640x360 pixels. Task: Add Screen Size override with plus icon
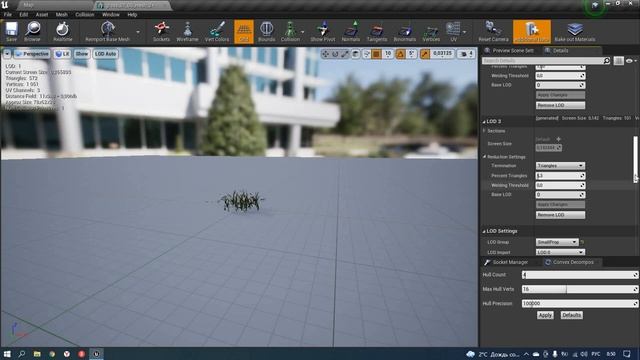[x=558, y=139]
